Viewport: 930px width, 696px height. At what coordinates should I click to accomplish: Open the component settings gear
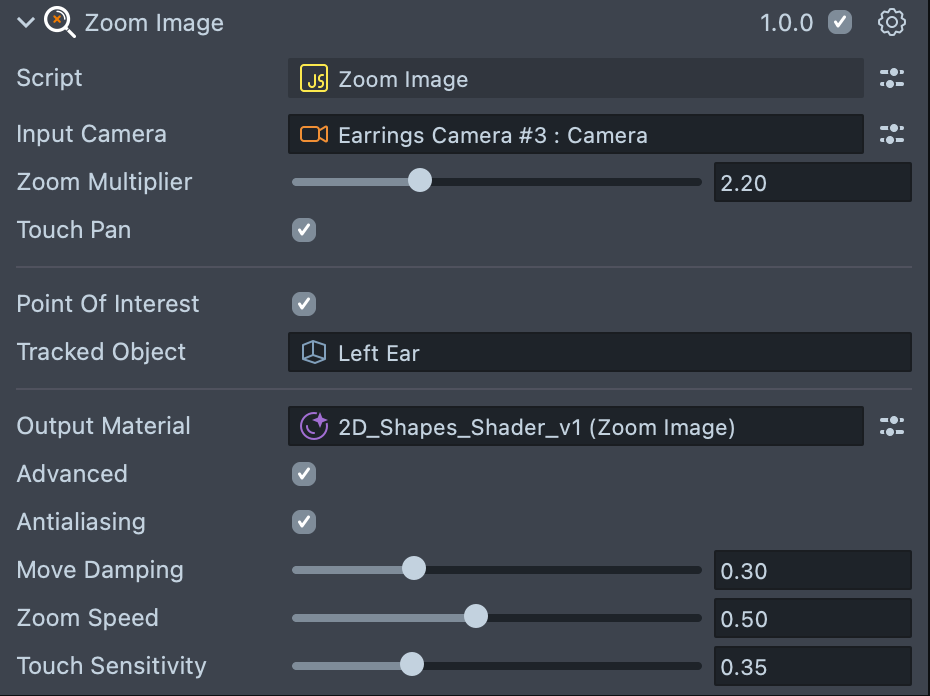[x=891, y=22]
